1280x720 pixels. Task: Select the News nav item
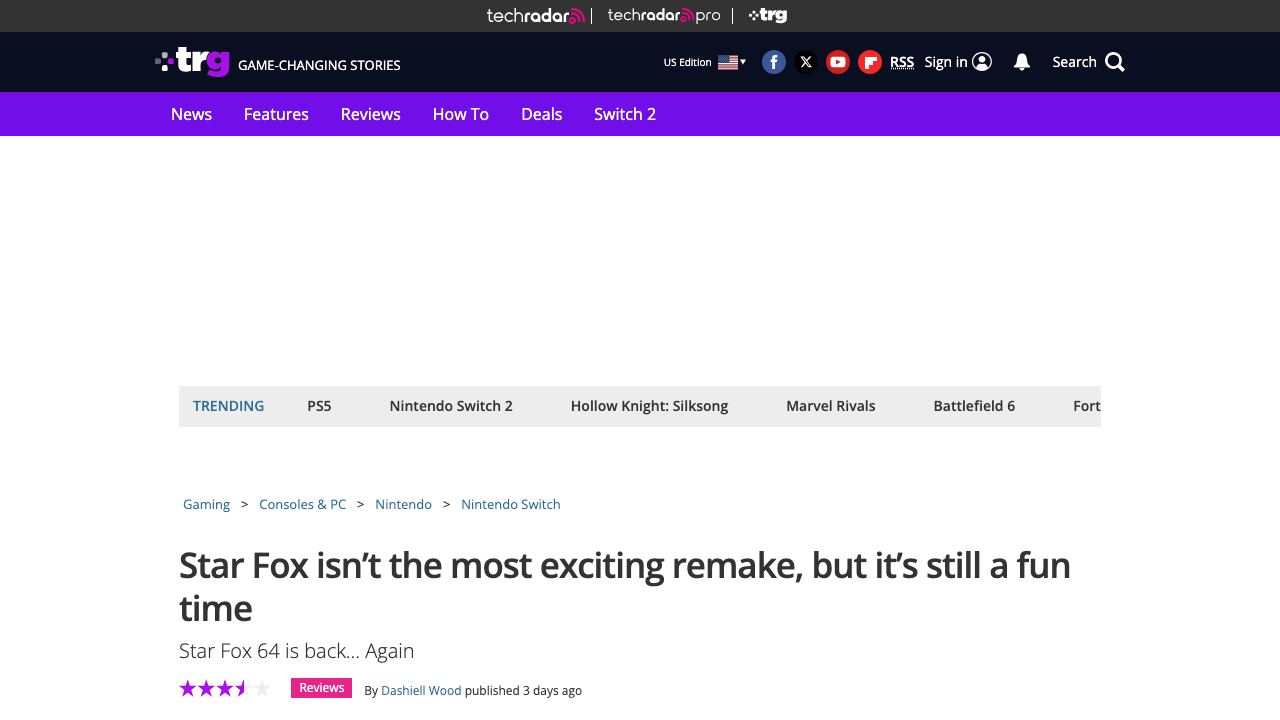(x=191, y=114)
